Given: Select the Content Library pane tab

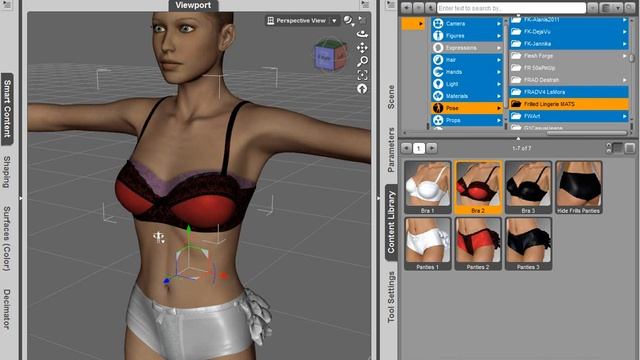Looking at the screenshot, I should [x=391, y=222].
